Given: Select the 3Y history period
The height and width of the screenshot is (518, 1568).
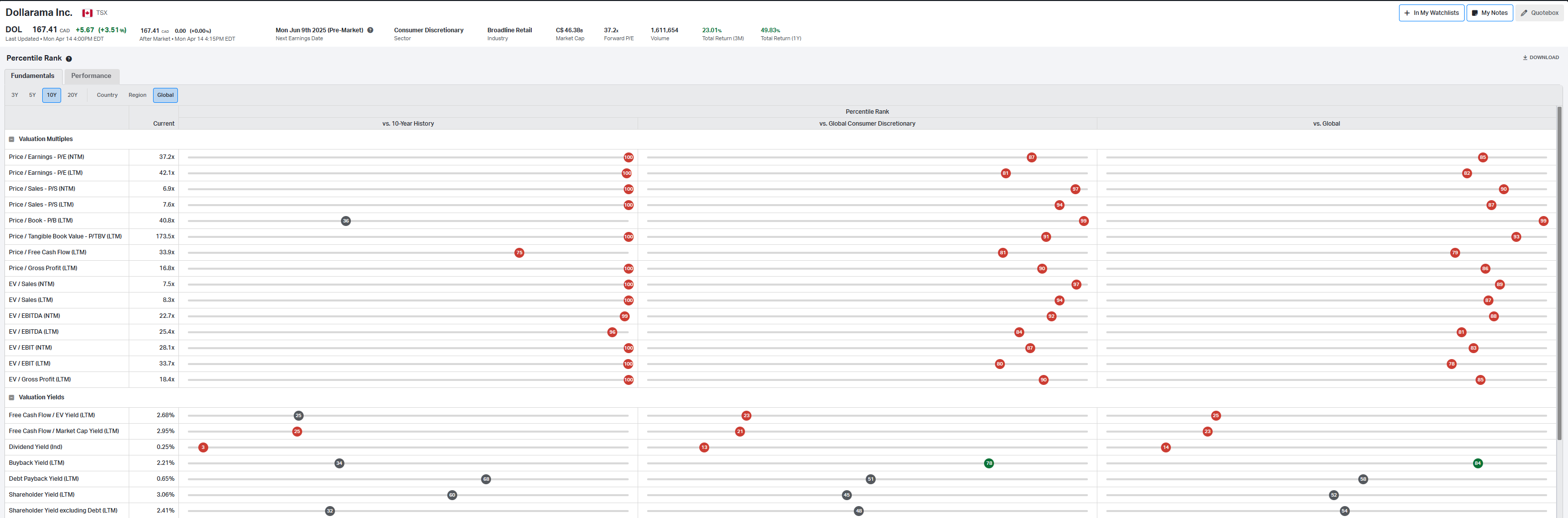Looking at the screenshot, I should coord(15,95).
